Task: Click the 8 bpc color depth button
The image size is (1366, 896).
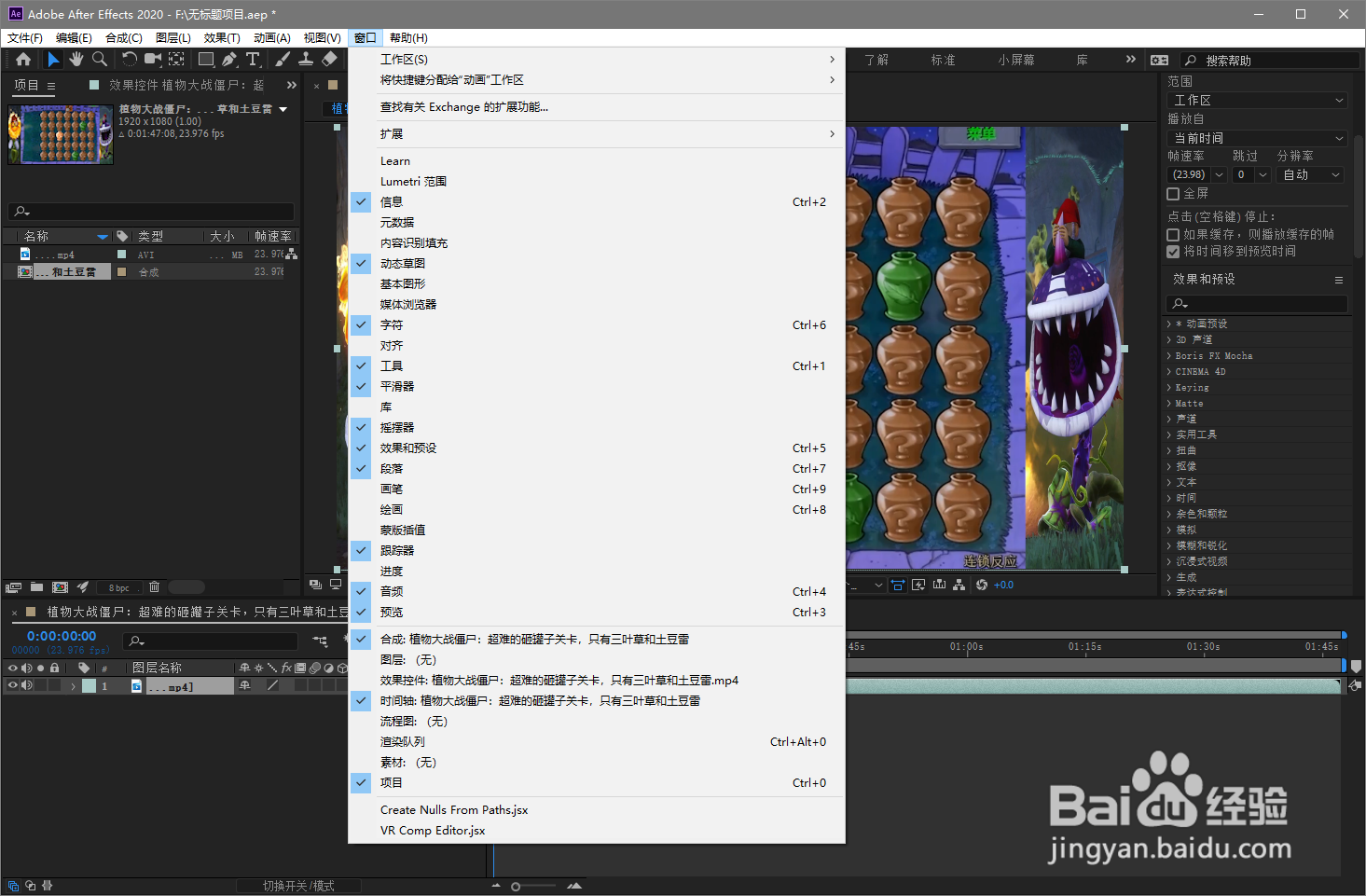Action: point(118,587)
